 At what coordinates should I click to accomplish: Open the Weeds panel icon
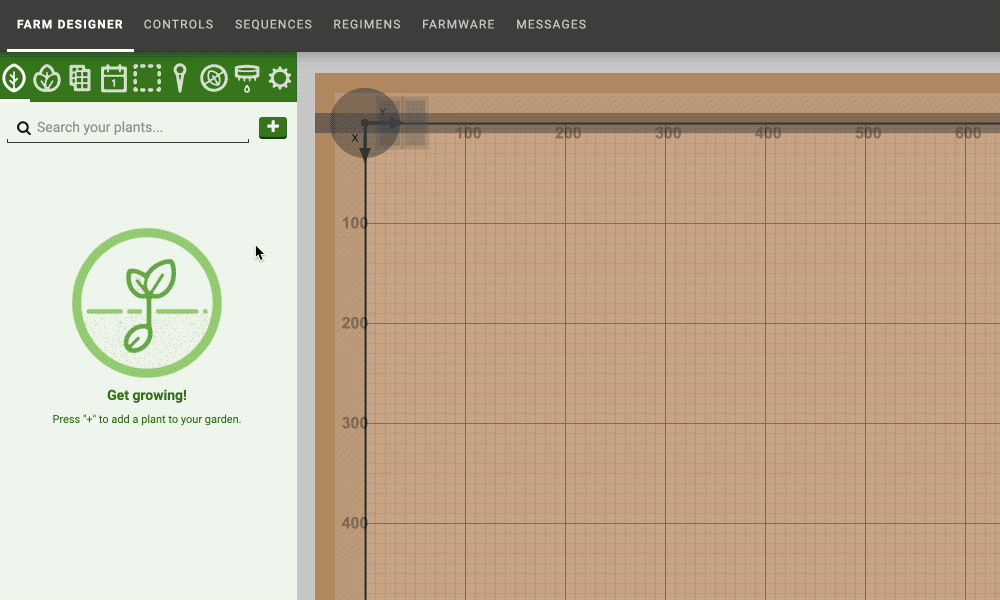pyautogui.click(x=213, y=78)
